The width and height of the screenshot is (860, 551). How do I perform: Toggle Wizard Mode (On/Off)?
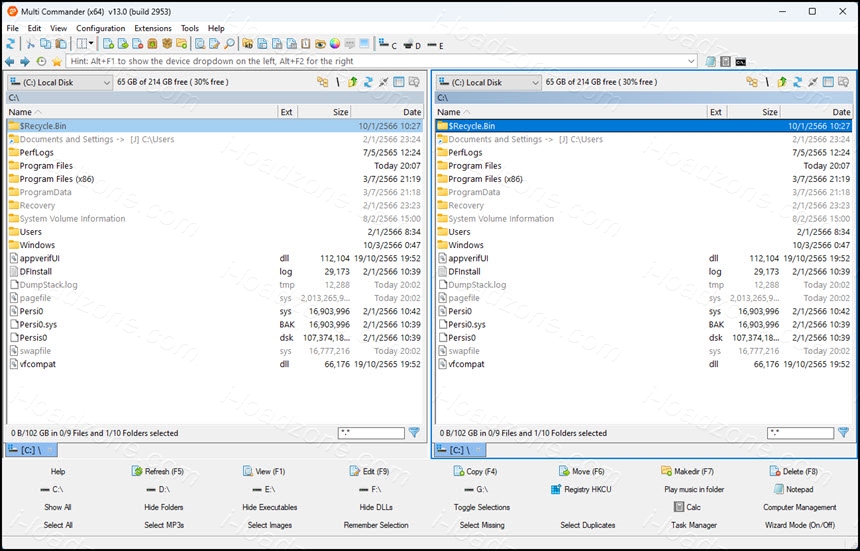point(800,525)
